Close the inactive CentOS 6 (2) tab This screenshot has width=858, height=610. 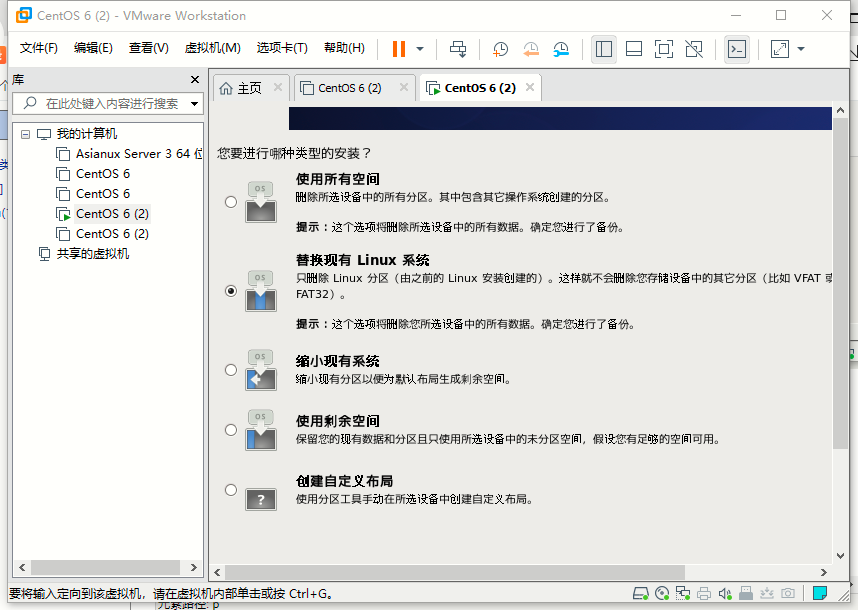tap(404, 87)
